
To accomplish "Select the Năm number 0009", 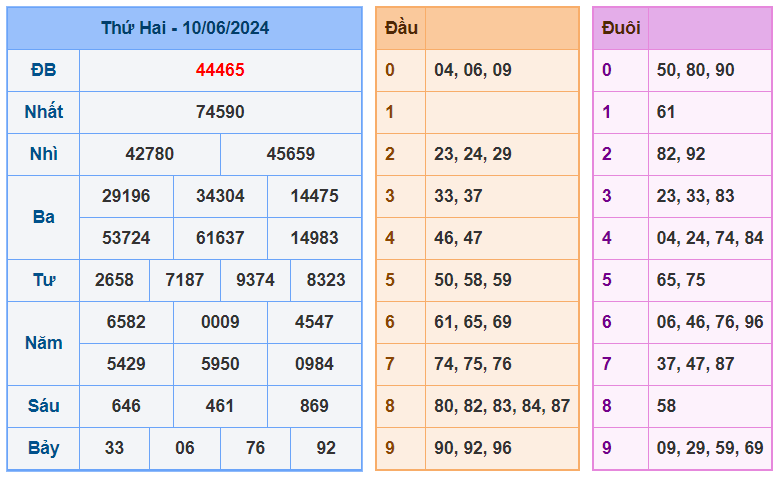I will [220, 322].
